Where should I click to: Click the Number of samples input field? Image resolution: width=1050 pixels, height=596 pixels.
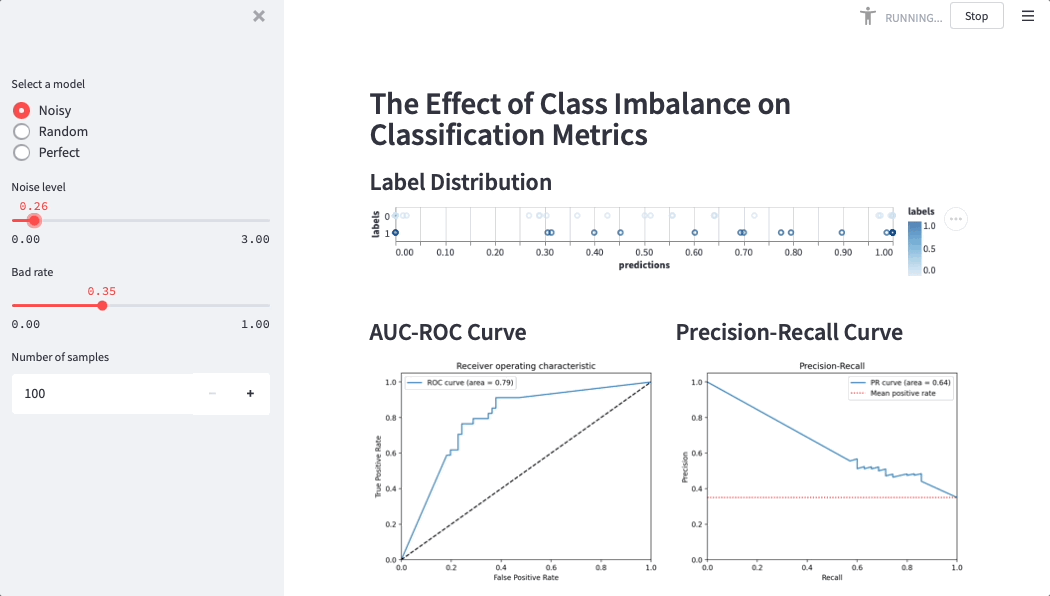point(100,394)
